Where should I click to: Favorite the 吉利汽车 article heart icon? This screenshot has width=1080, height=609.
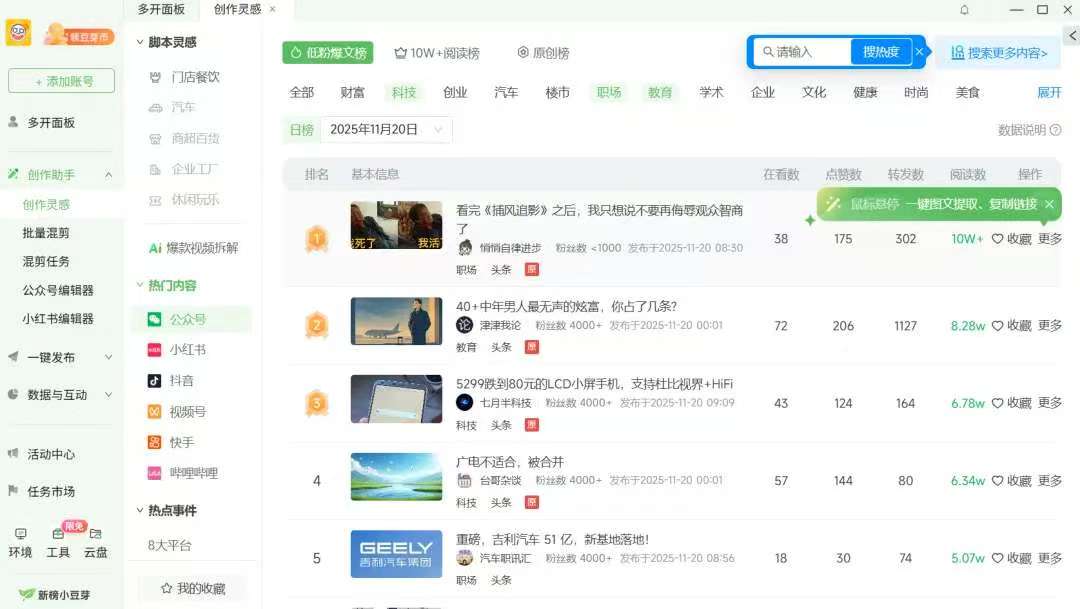point(997,558)
